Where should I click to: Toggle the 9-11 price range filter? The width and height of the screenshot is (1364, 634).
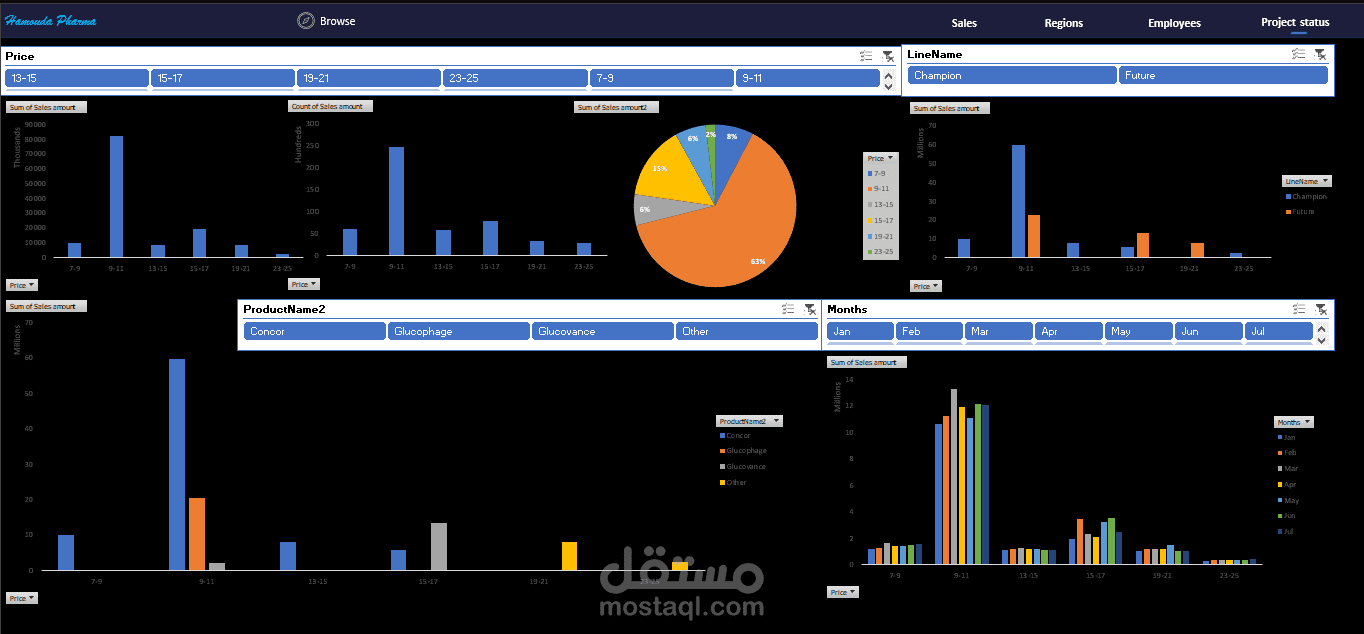[x=807, y=78]
